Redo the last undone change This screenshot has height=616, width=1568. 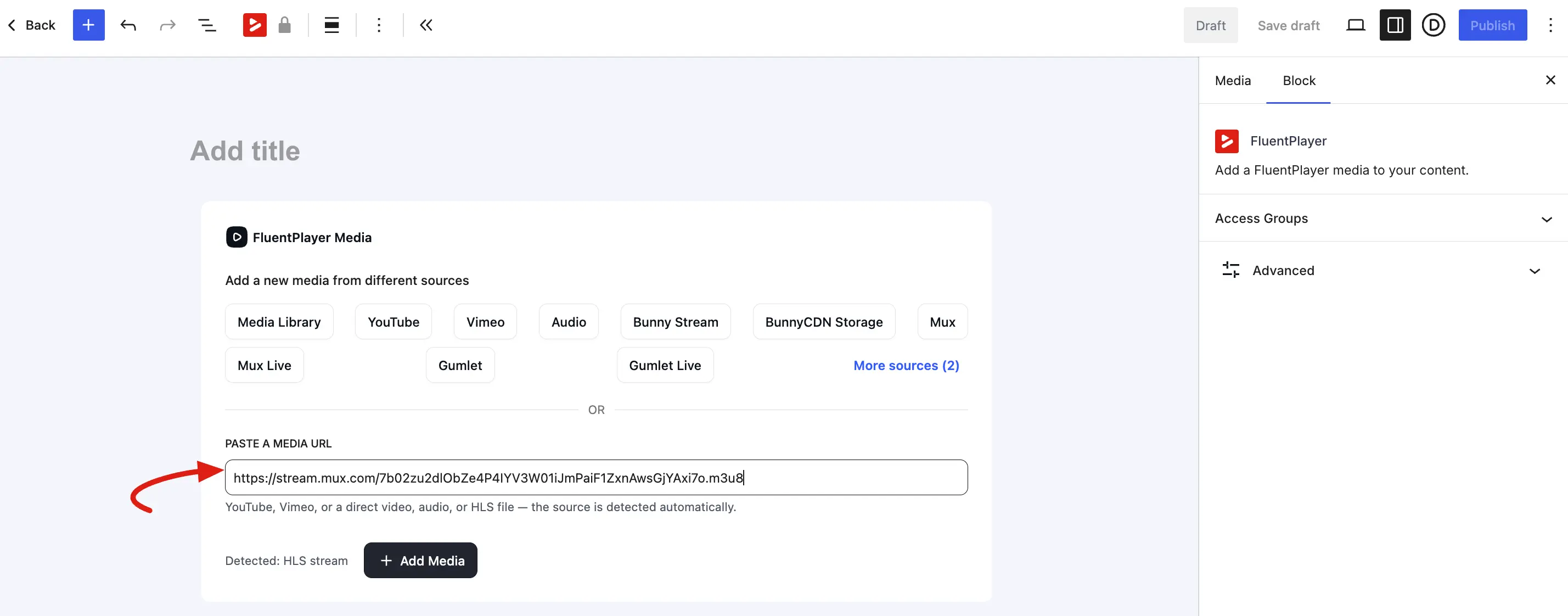coord(167,25)
